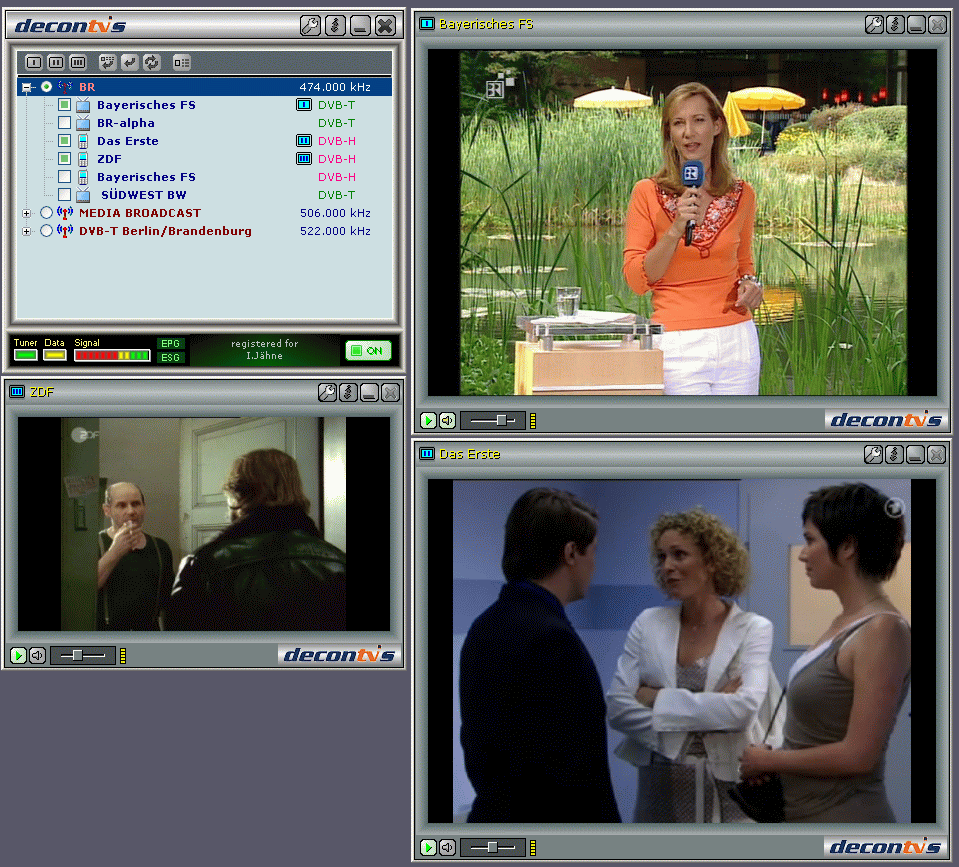This screenshot has height=867, width=959.
Task: Click play button in Bayerisches FS window
Action: [x=428, y=421]
